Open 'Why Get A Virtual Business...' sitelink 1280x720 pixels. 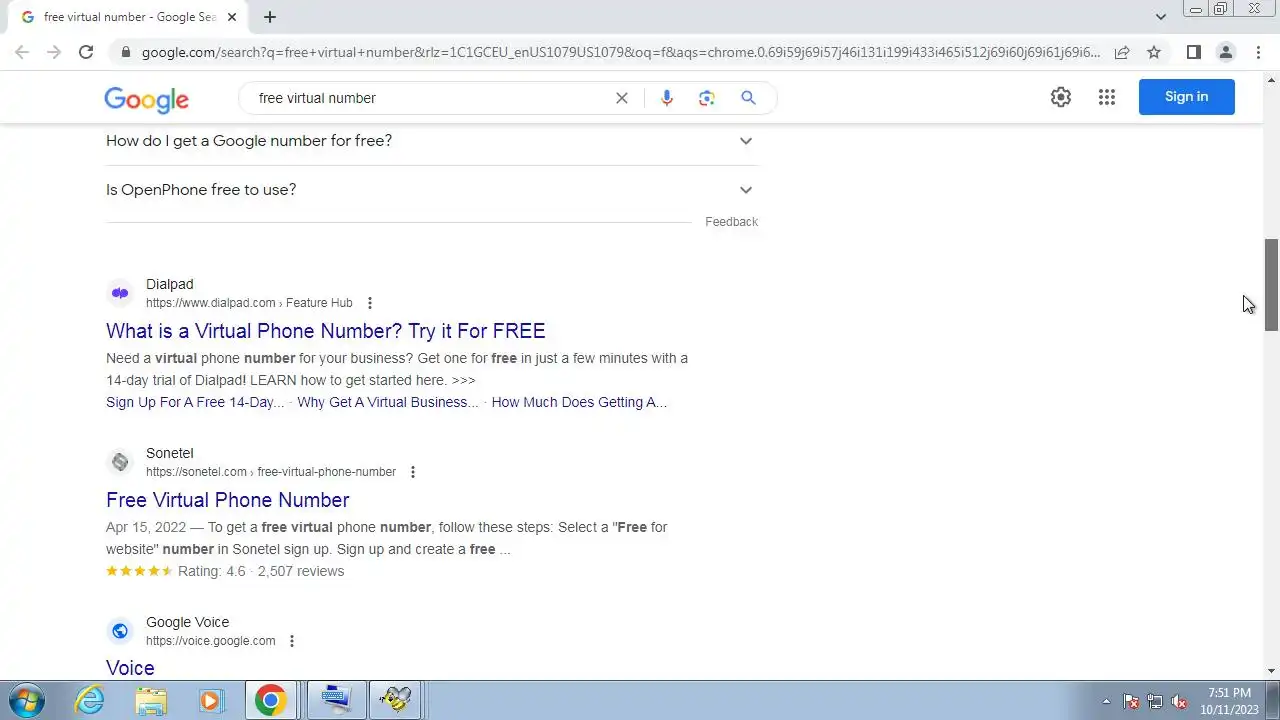pyautogui.click(x=388, y=402)
